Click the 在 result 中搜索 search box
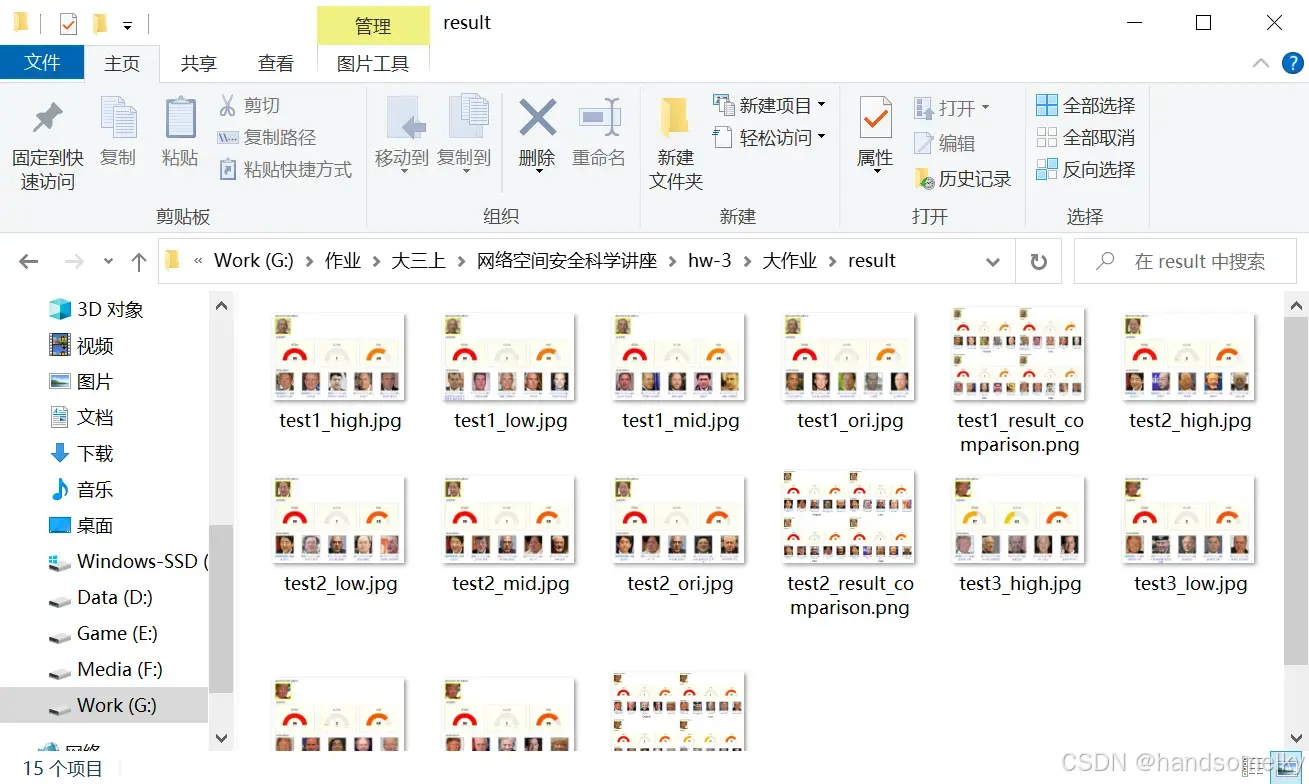Image resolution: width=1309 pixels, height=784 pixels. 1185,261
